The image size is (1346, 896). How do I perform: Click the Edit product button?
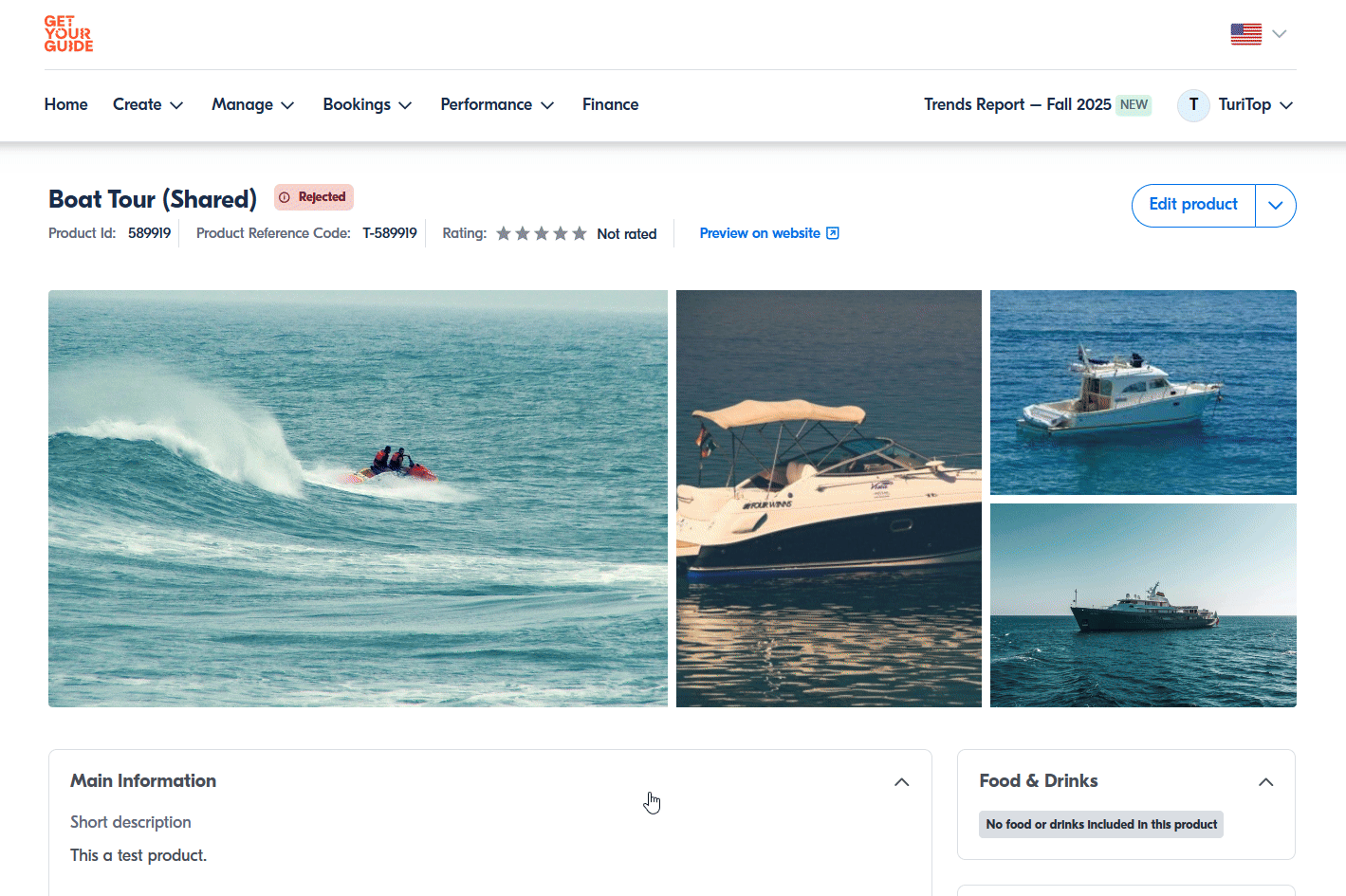[1192, 205]
